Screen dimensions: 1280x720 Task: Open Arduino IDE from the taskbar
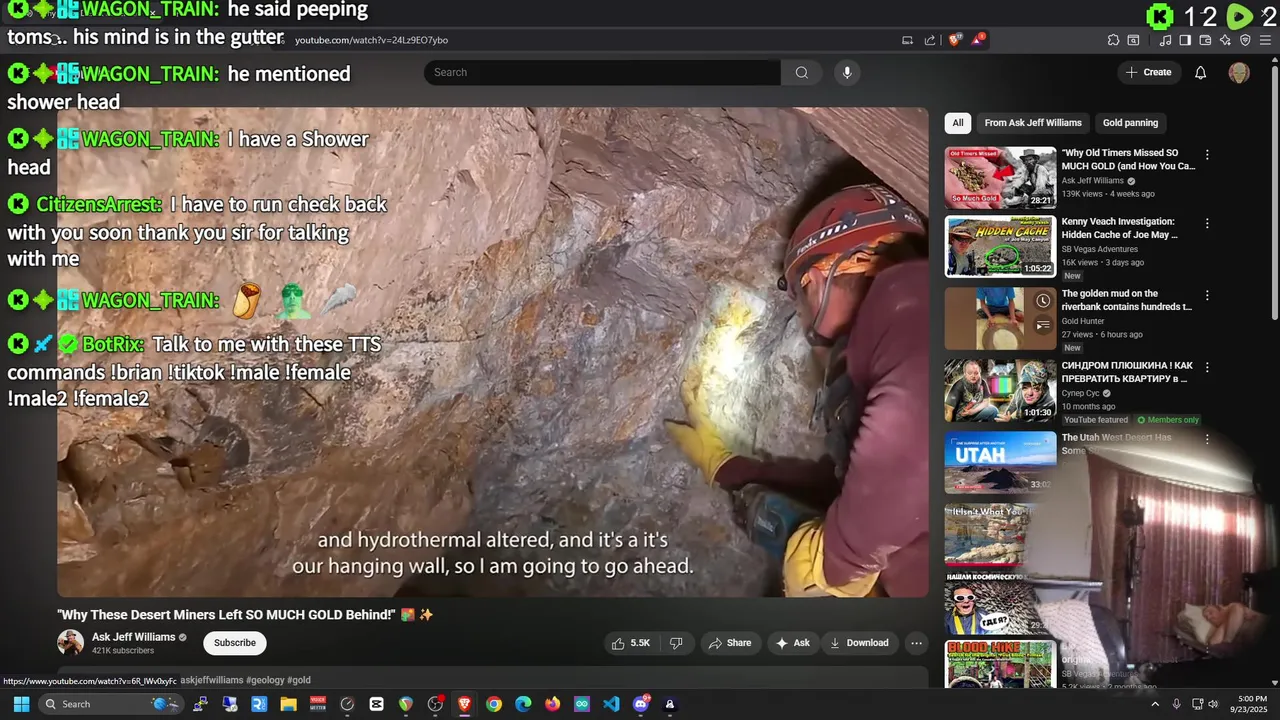(x=582, y=704)
